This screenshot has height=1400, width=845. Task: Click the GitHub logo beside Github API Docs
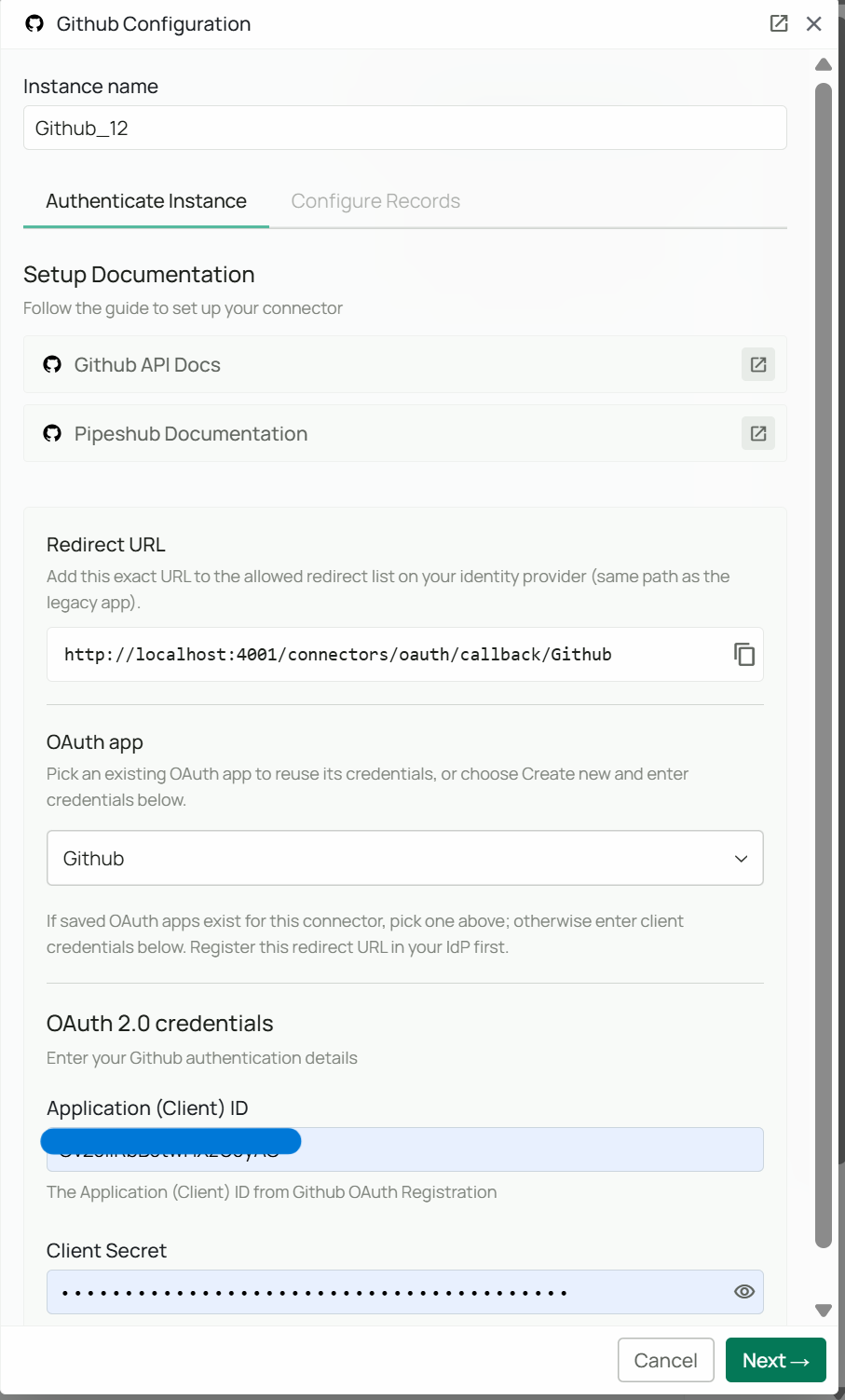52,364
